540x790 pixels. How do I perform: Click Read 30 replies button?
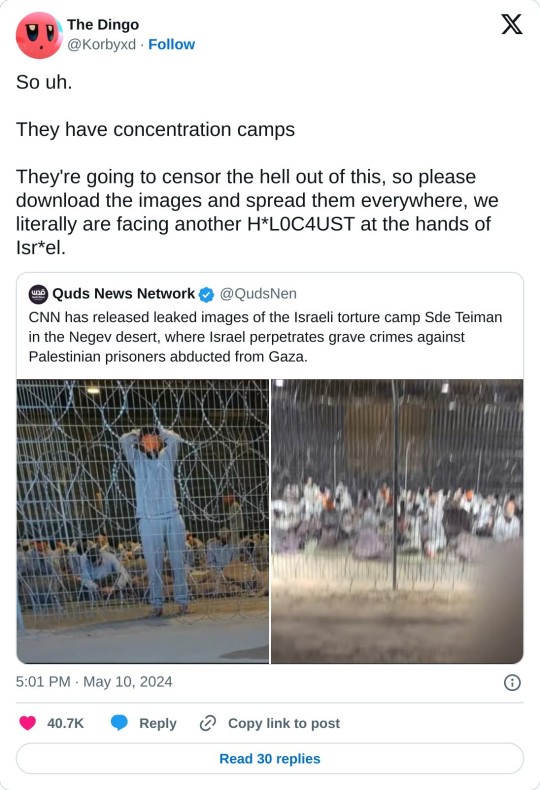coord(270,758)
